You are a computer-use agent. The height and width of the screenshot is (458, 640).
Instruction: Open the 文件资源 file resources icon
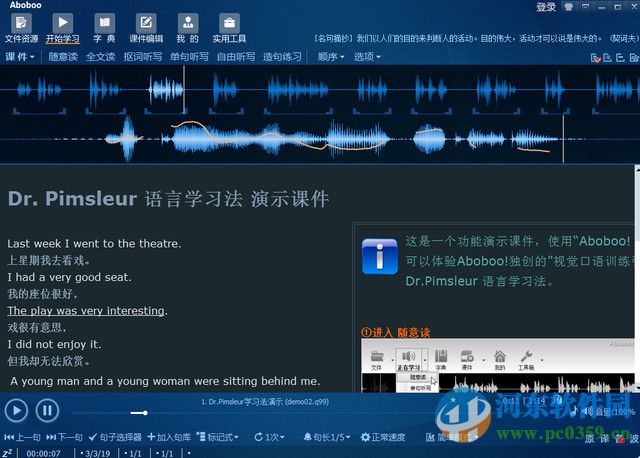21,28
